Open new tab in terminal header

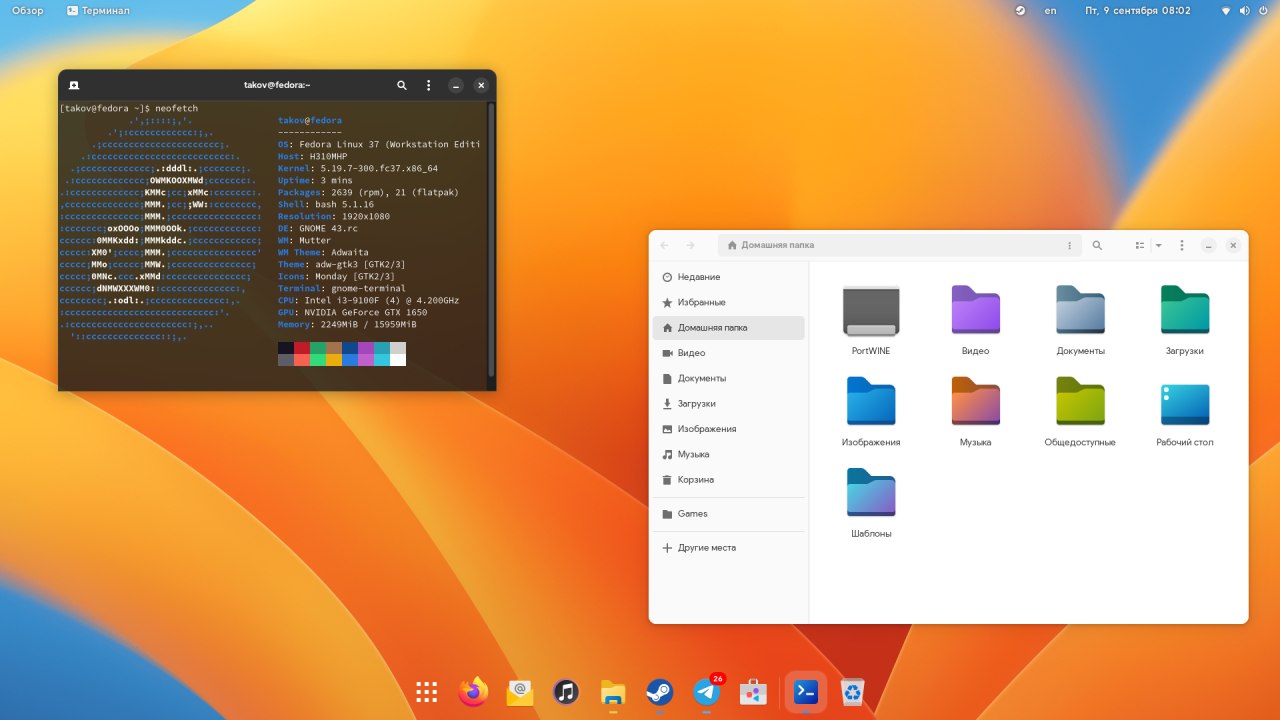tap(74, 86)
